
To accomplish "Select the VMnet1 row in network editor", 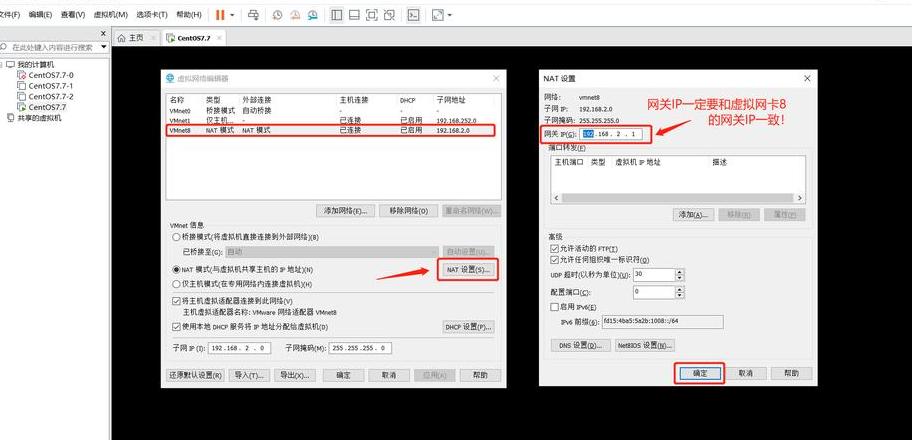I will point(333,120).
